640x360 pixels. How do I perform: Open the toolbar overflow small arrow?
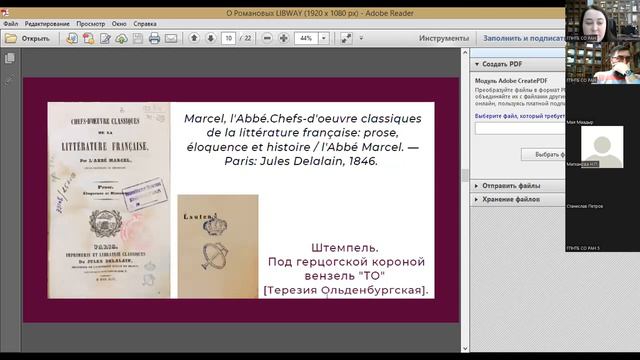(361, 38)
